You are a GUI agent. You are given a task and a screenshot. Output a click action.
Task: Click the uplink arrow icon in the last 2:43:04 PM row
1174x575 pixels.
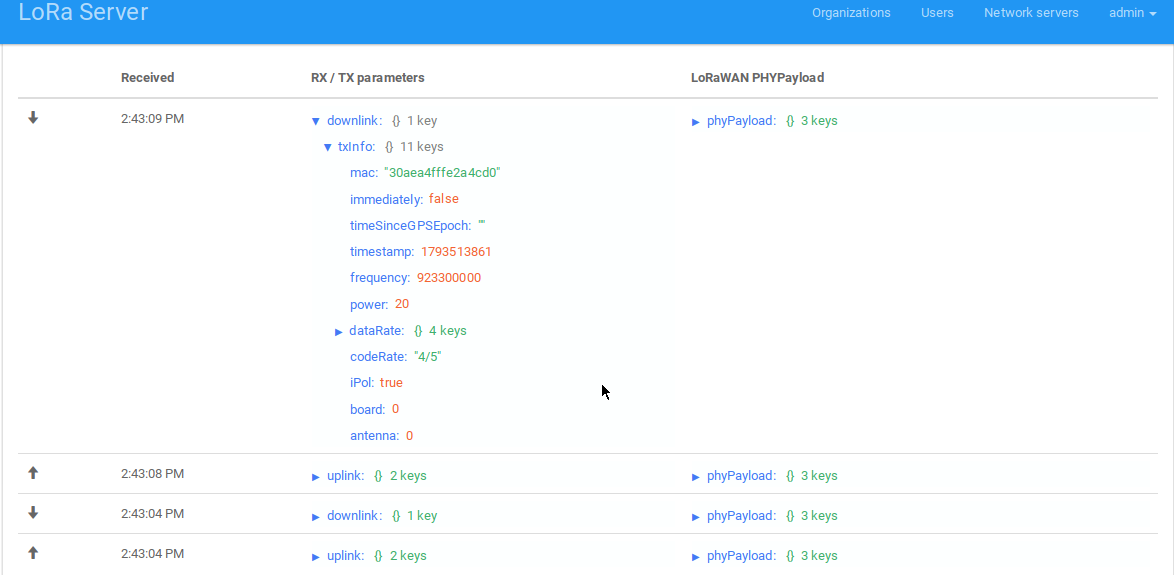33,553
